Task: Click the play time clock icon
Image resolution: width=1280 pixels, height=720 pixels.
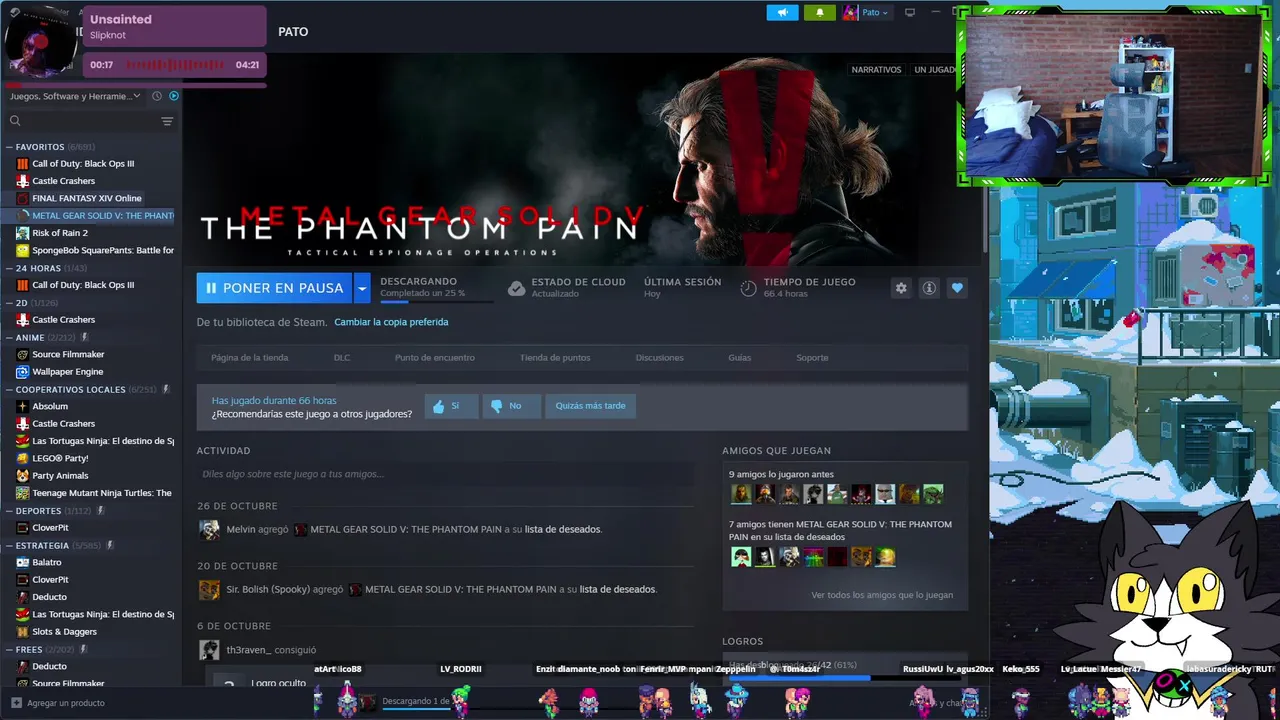Action: 748,288
